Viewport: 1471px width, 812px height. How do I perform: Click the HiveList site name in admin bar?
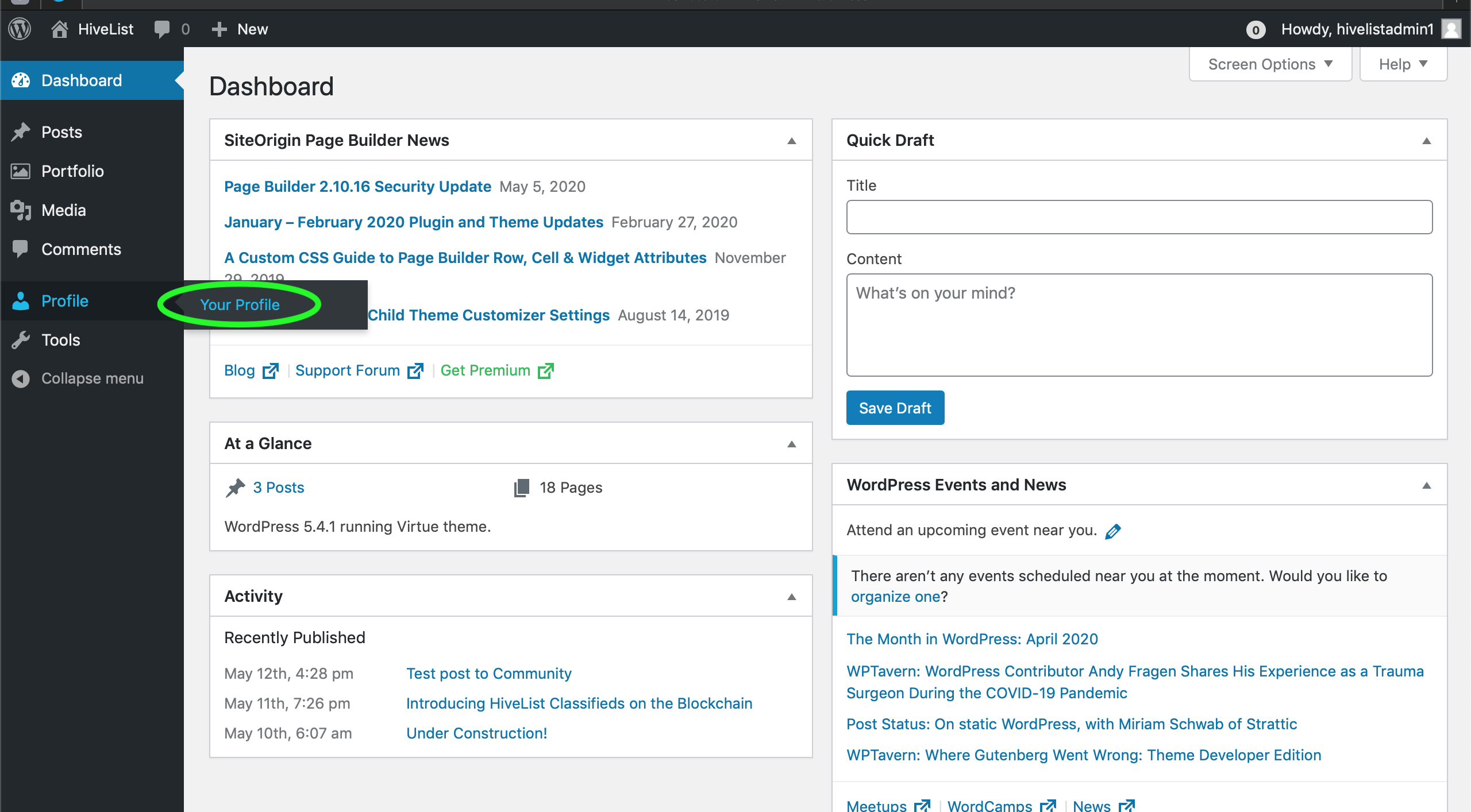(106, 29)
